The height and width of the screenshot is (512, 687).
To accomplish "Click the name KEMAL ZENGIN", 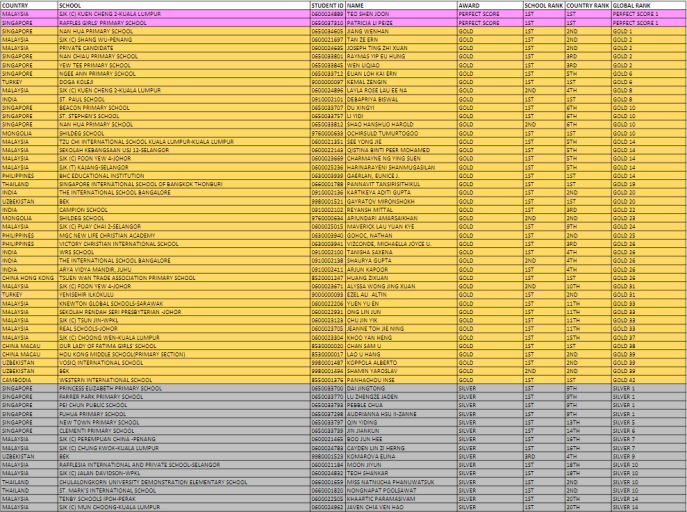I will point(401,82).
